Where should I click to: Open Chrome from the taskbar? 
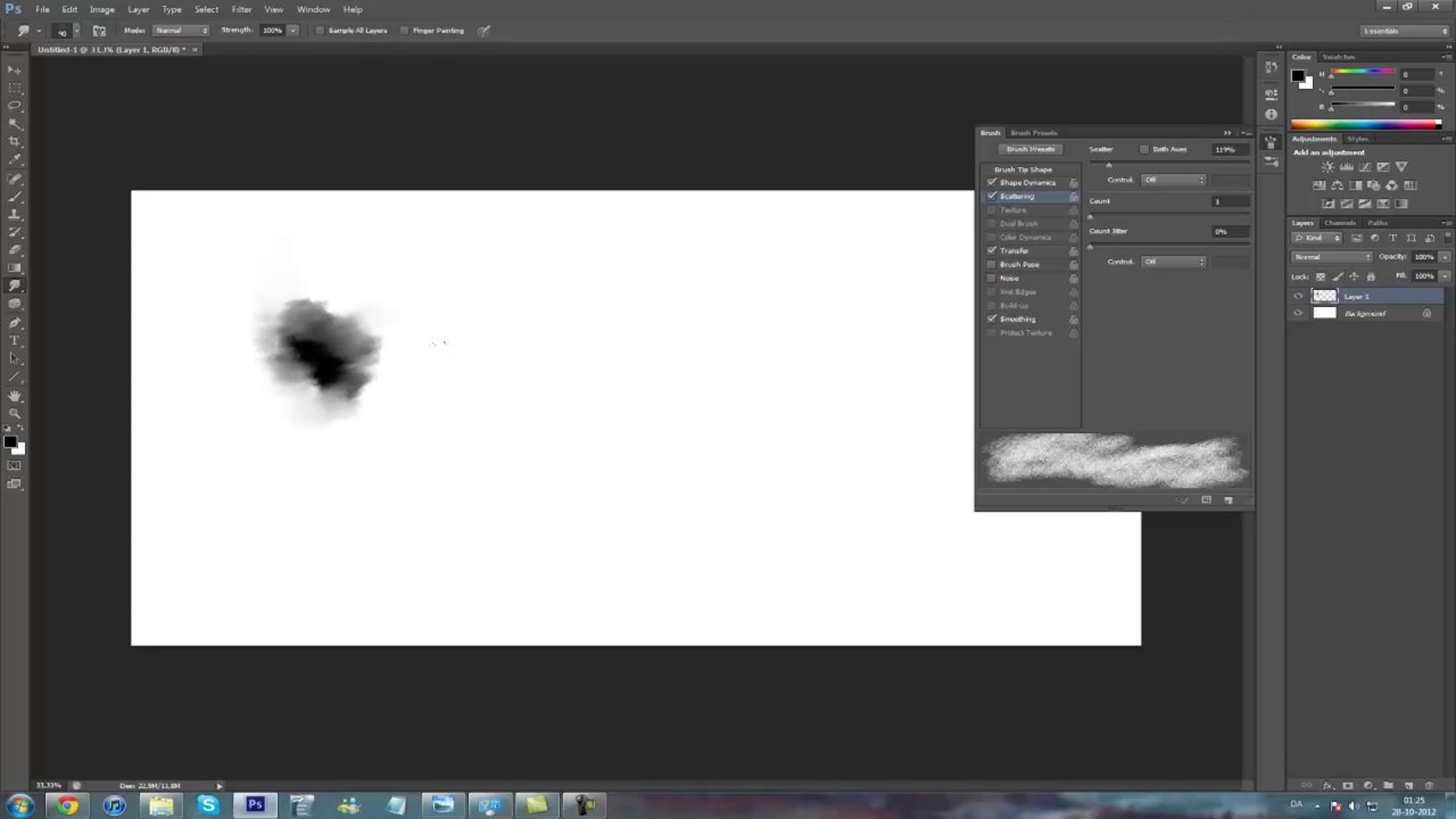[67, 805]
